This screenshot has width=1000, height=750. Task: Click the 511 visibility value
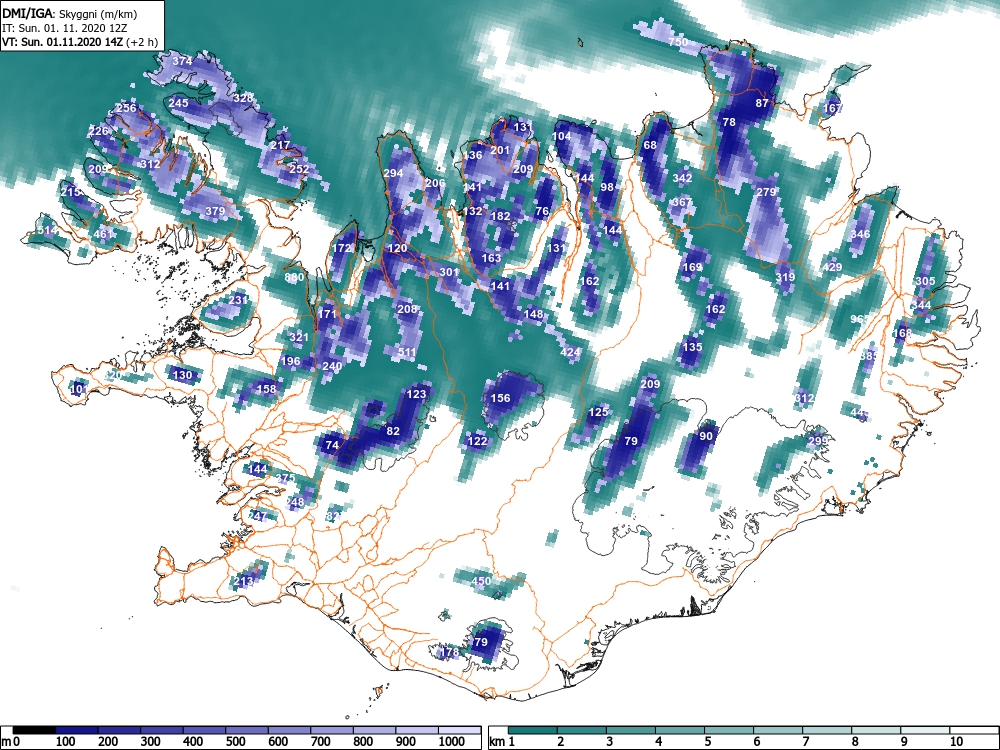click(407, 352)
